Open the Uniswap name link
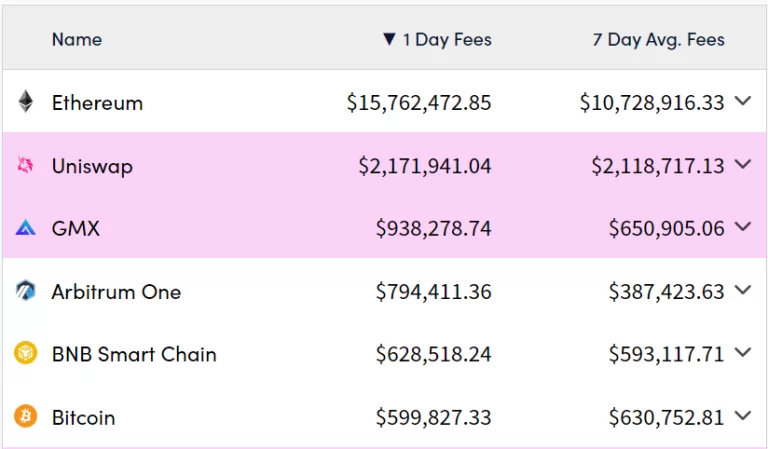The height and width of the screenshot is (449, 768). 92,166
